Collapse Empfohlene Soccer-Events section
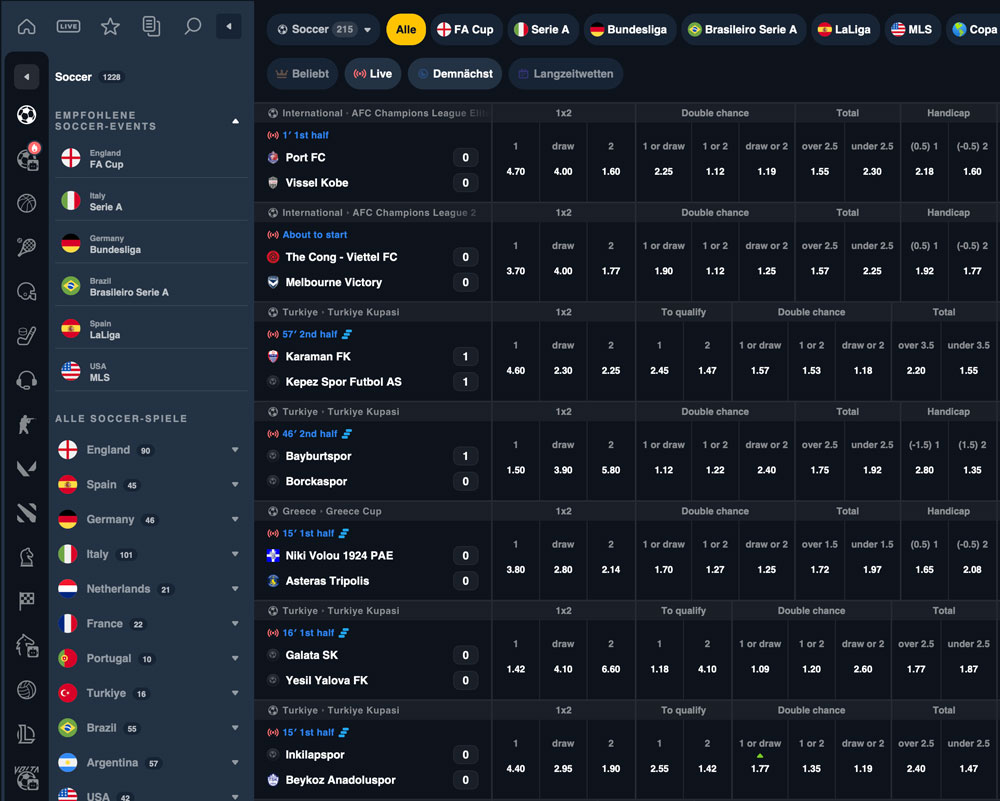The width and height of the screenshot is (1000, 801). coord(235,121)
